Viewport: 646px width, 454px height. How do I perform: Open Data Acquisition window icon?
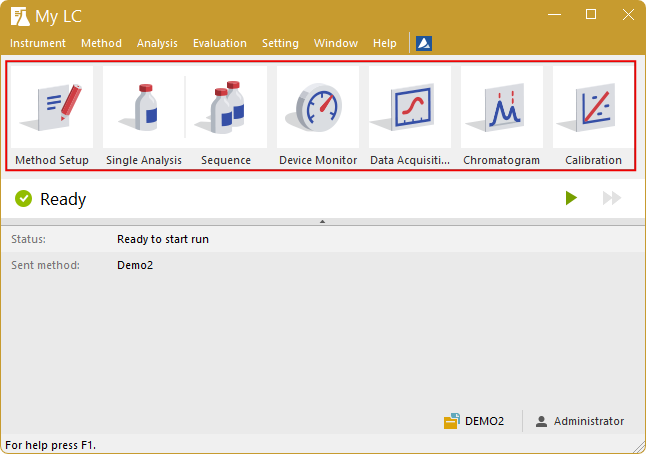pos(410,107)
